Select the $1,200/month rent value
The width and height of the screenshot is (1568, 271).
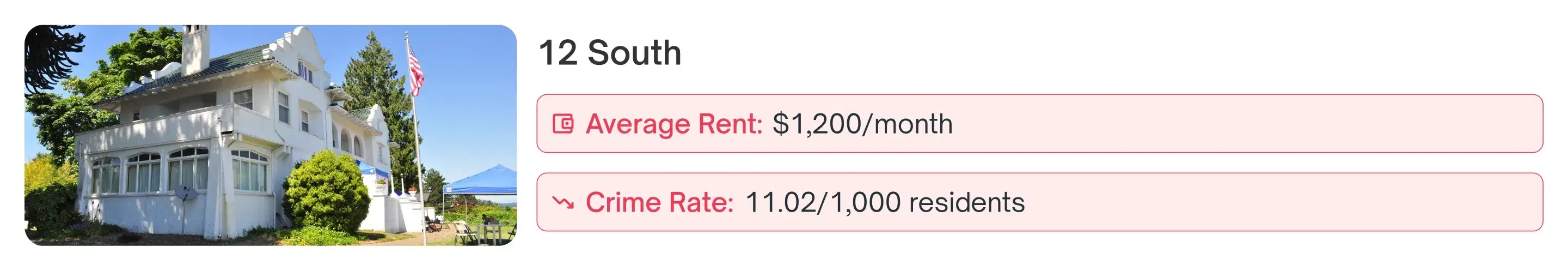(x=862, y=124)
